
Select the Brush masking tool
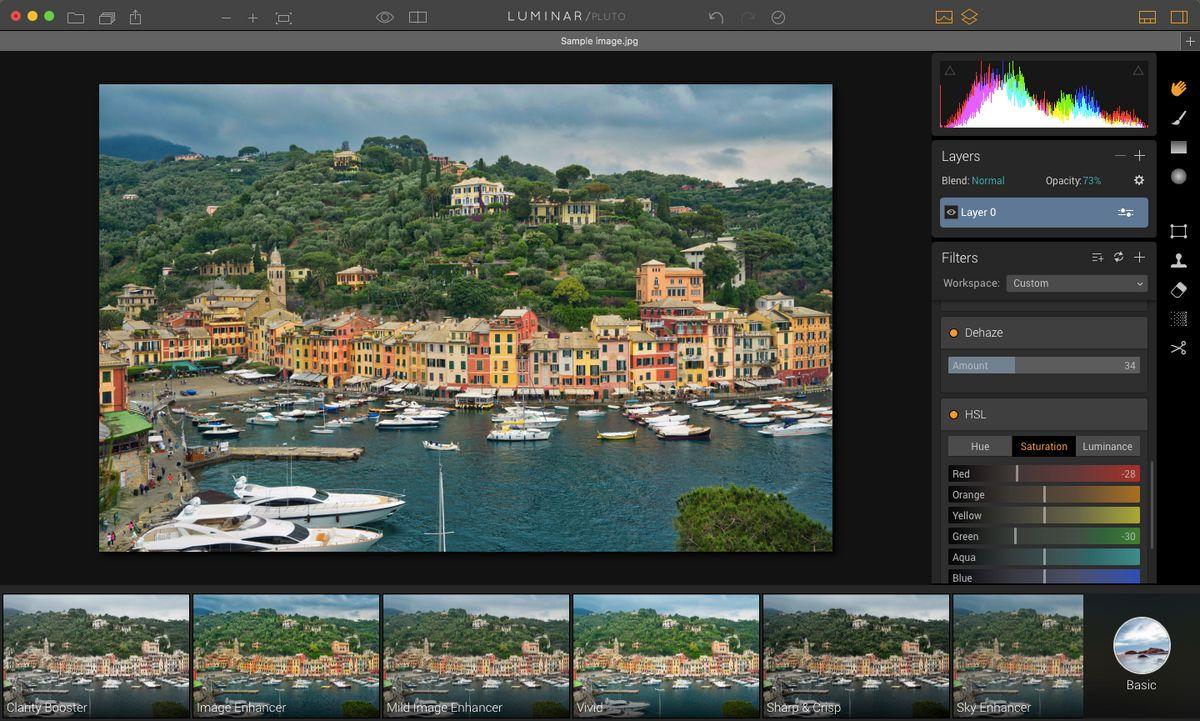point(1179,118)
